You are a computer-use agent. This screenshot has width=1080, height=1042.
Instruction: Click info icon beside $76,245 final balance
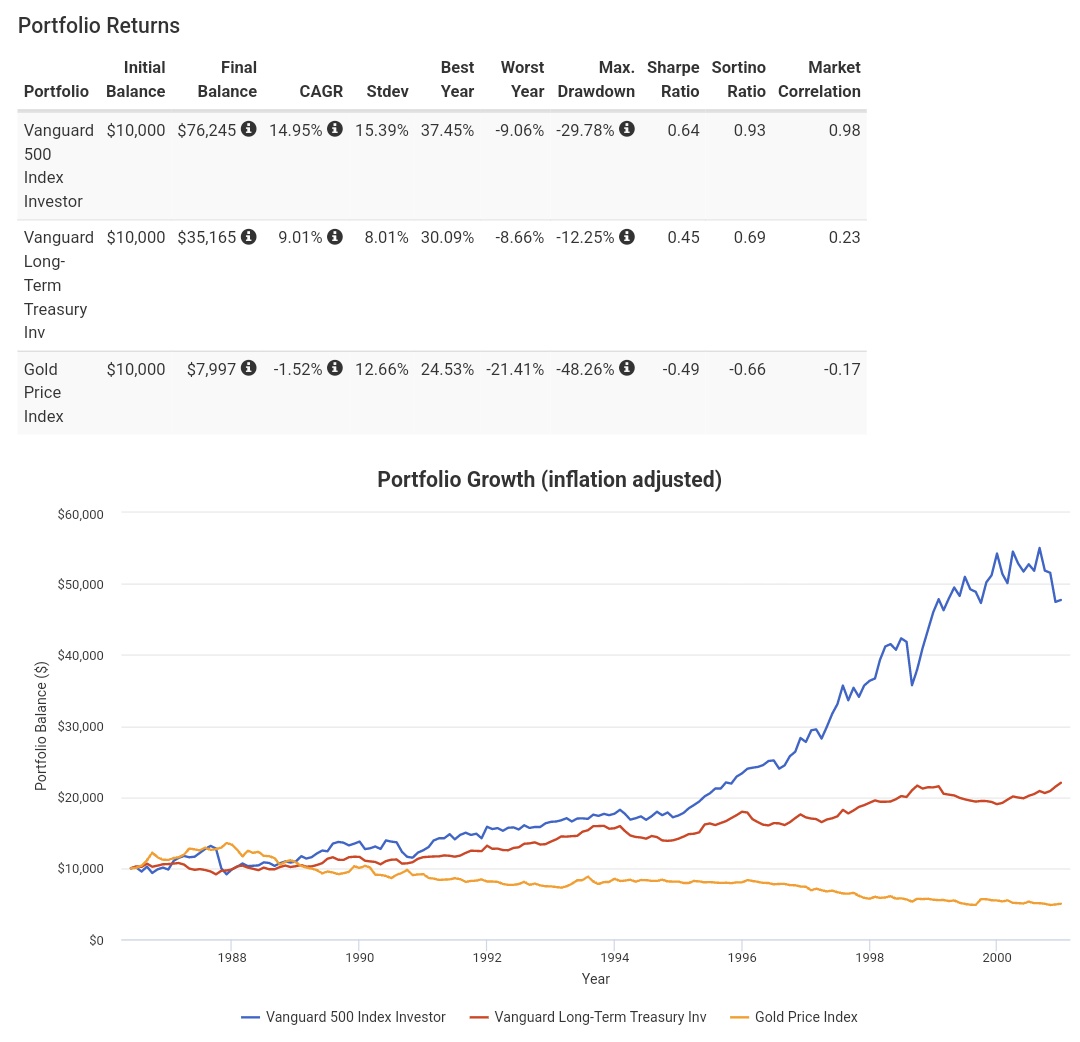point(249,129)
